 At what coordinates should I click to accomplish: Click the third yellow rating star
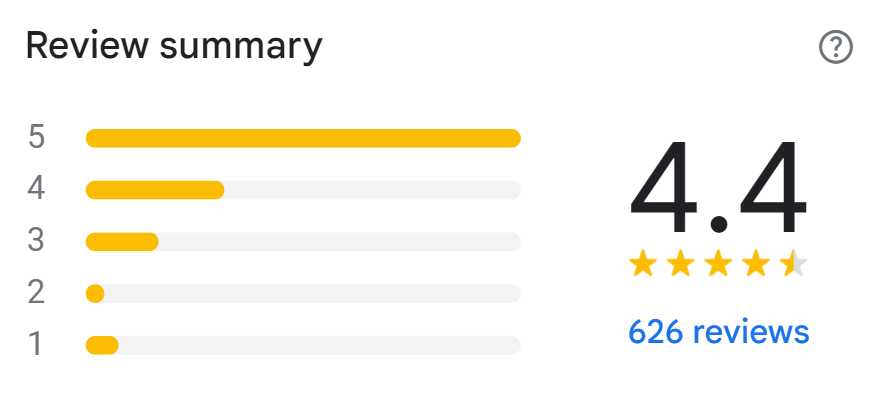tap(718, 264)
